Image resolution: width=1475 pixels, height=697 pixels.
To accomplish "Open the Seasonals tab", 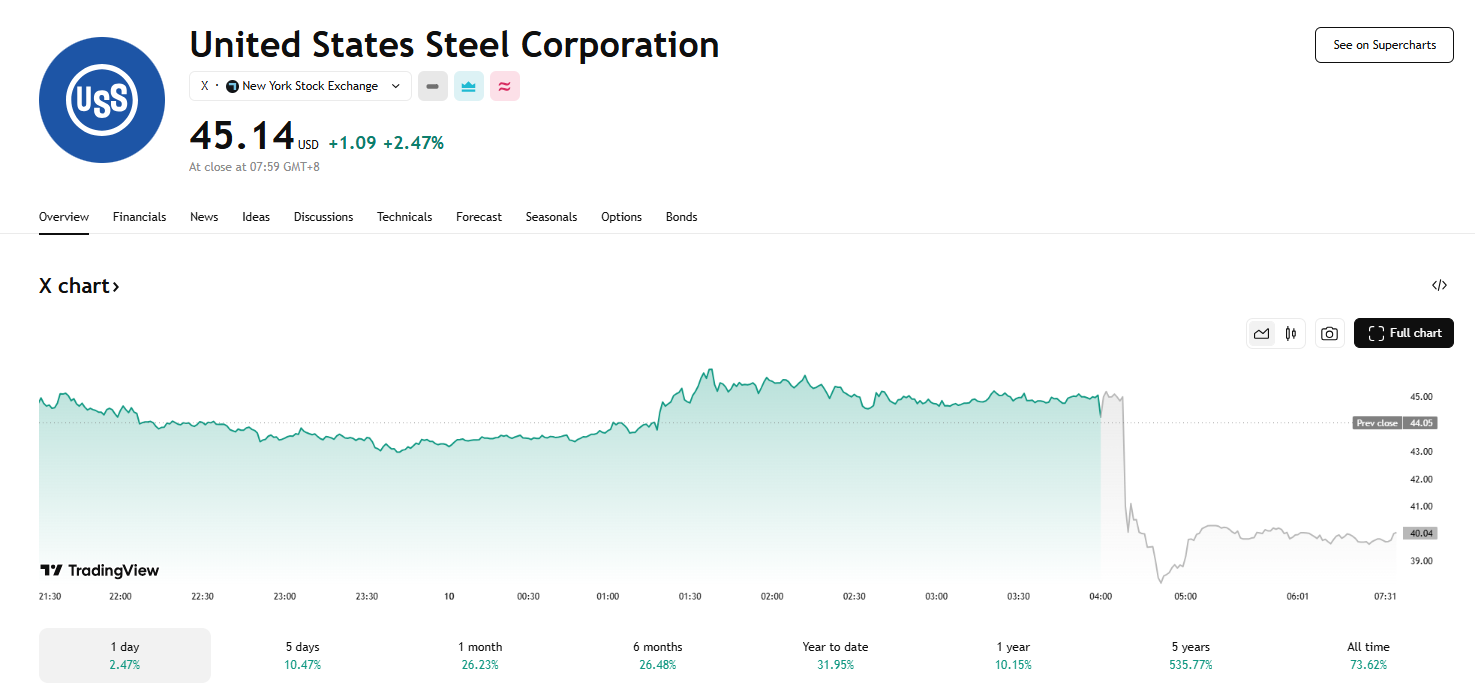I will [551, 217].
